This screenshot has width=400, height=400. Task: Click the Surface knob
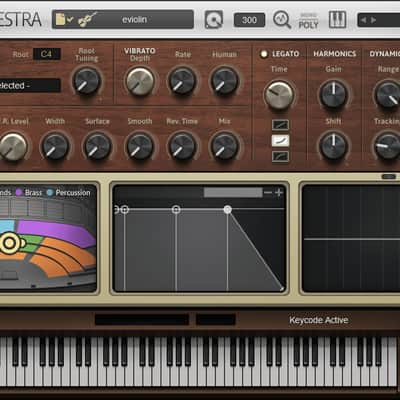[x=98, y=147]
